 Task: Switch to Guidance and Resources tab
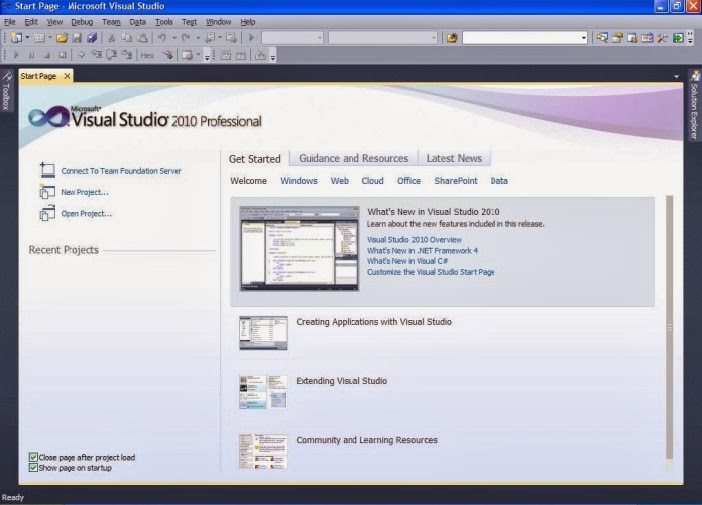[x=354, y=158]
